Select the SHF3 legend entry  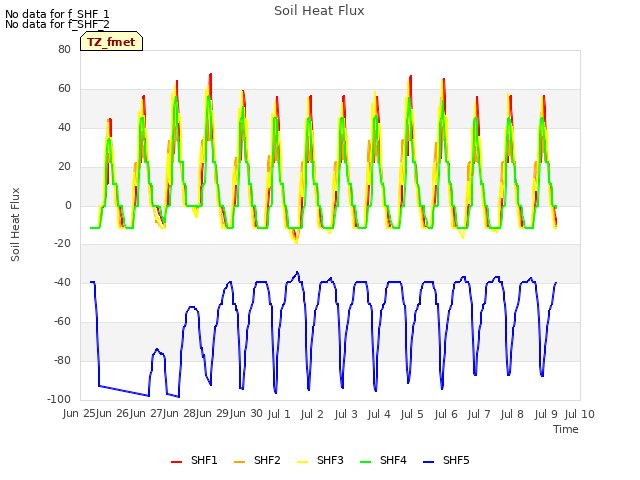click(320, 460)
